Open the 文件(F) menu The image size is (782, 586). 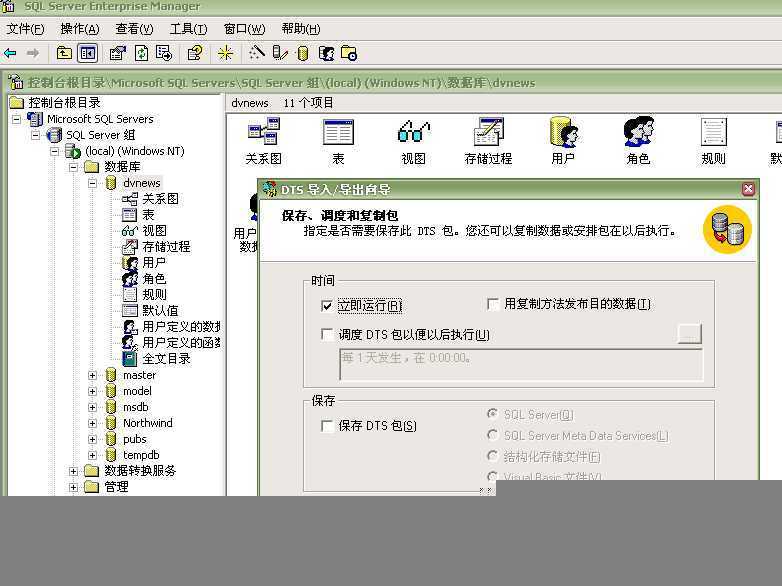pos(25,29)
